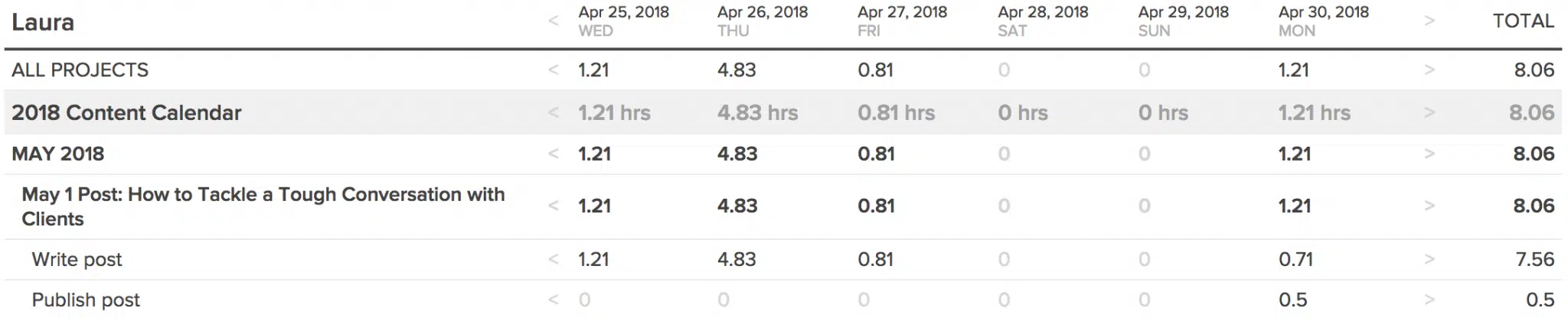Click previous arrow in Laura header row
Screen dimensions: 1568x318
[x=553, y=21]
